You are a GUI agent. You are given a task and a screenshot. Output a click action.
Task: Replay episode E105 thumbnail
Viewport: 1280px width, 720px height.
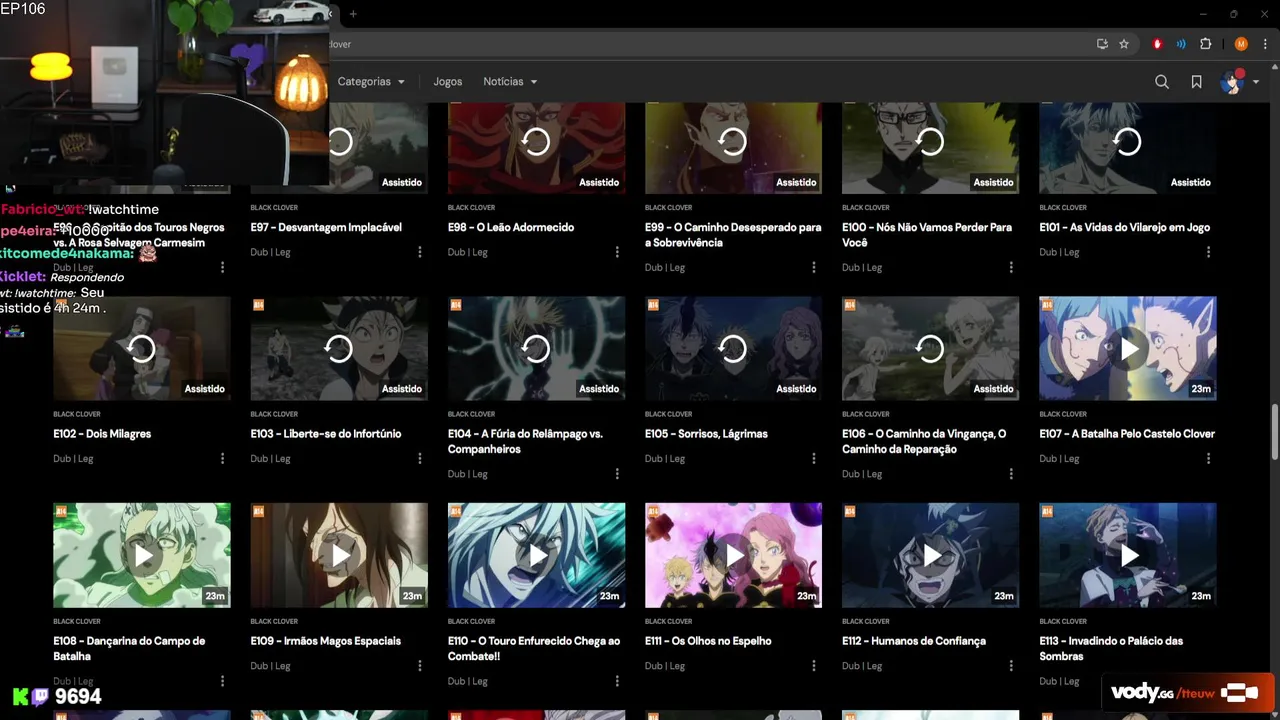click(733, 348)
